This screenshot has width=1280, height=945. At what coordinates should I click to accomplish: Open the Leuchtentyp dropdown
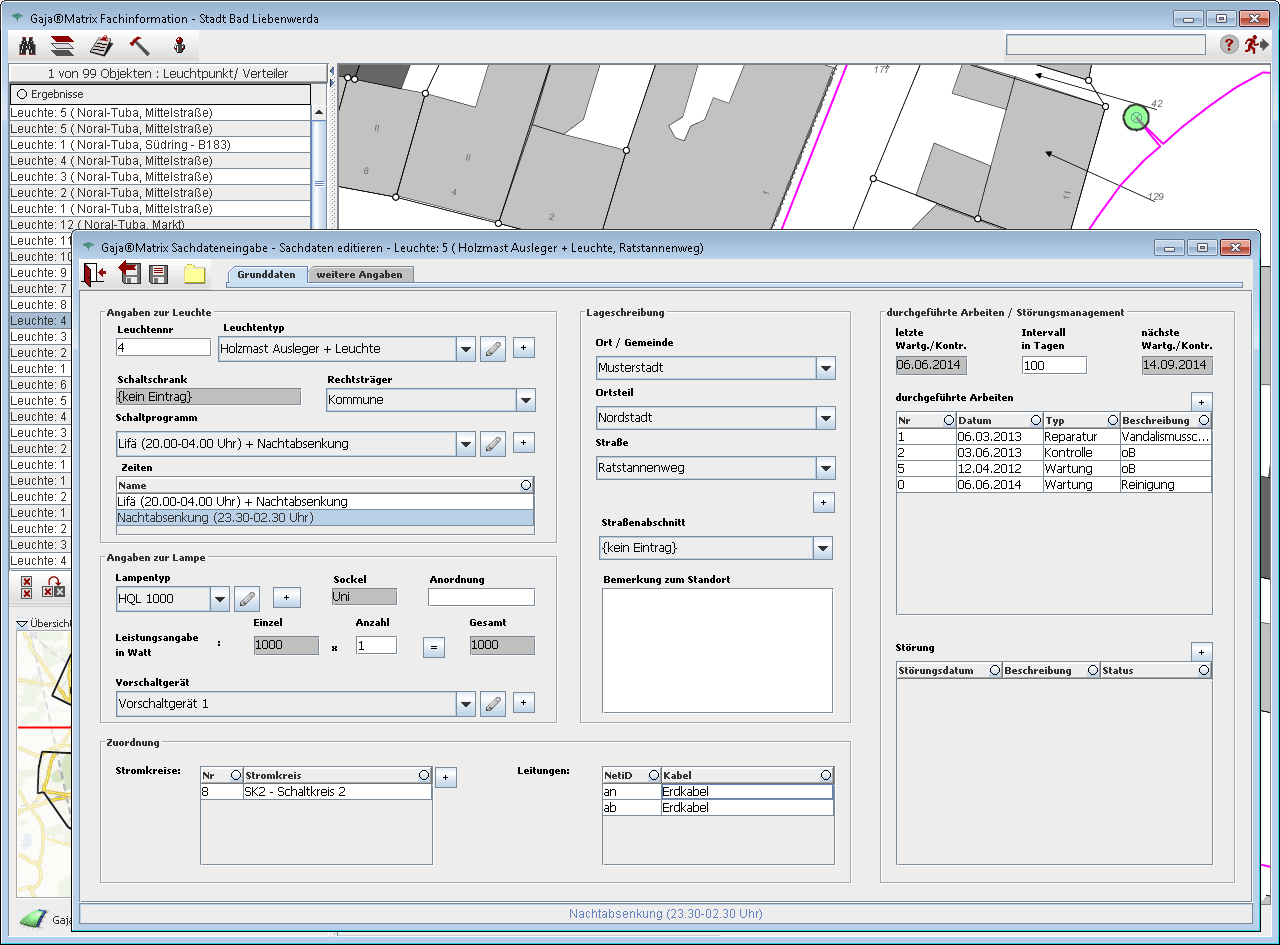(x=465, y=349)
